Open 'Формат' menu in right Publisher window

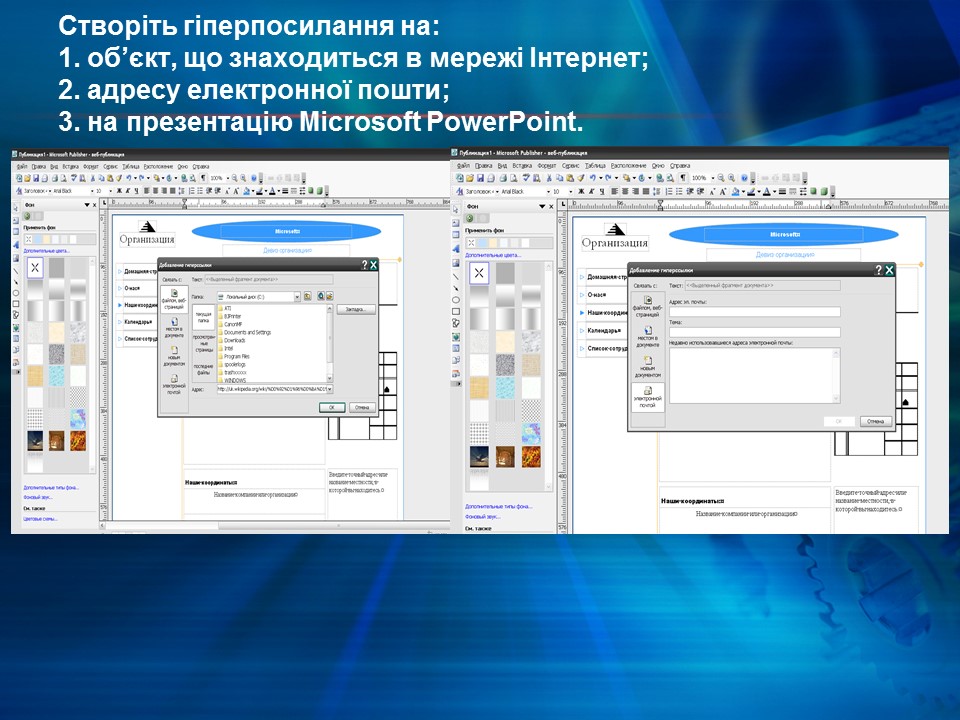pos(547,166)
